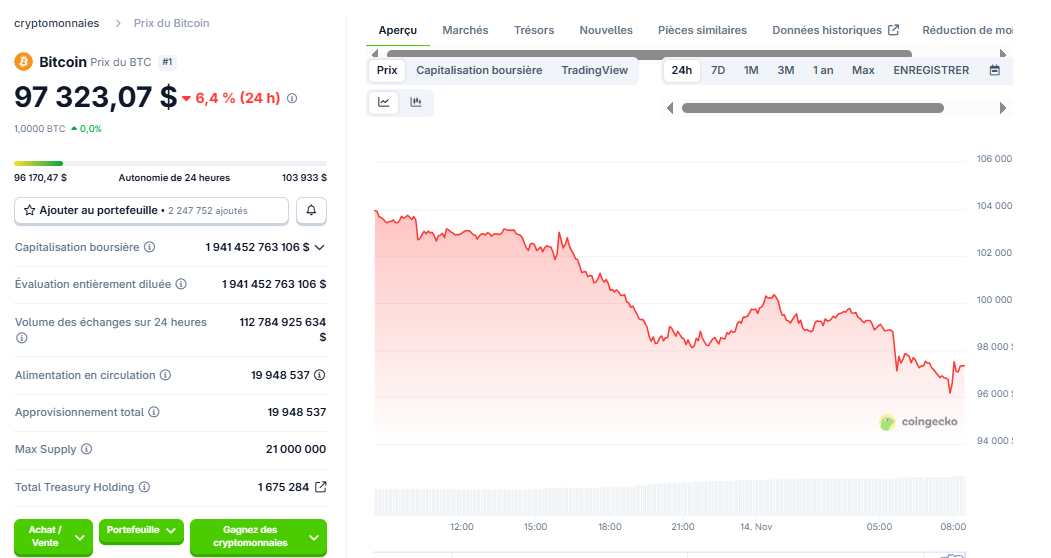Open the price alert bell icon
The image size is (1051, 558).
311,211
